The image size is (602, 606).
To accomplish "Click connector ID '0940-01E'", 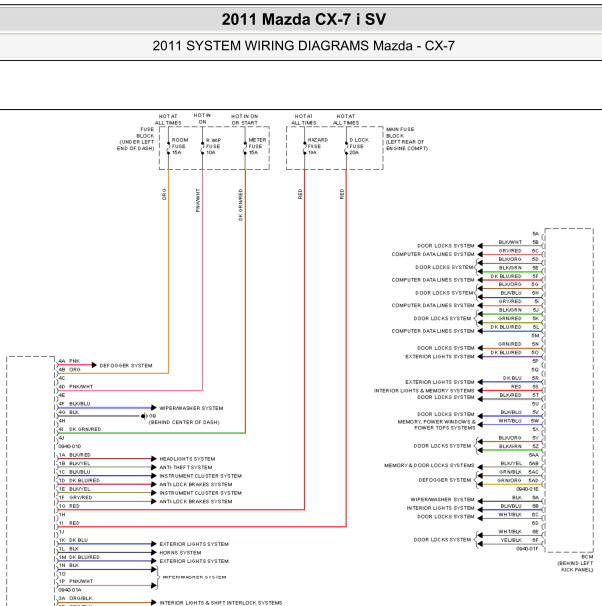I will pyautogui.click(x=527, y=489).
